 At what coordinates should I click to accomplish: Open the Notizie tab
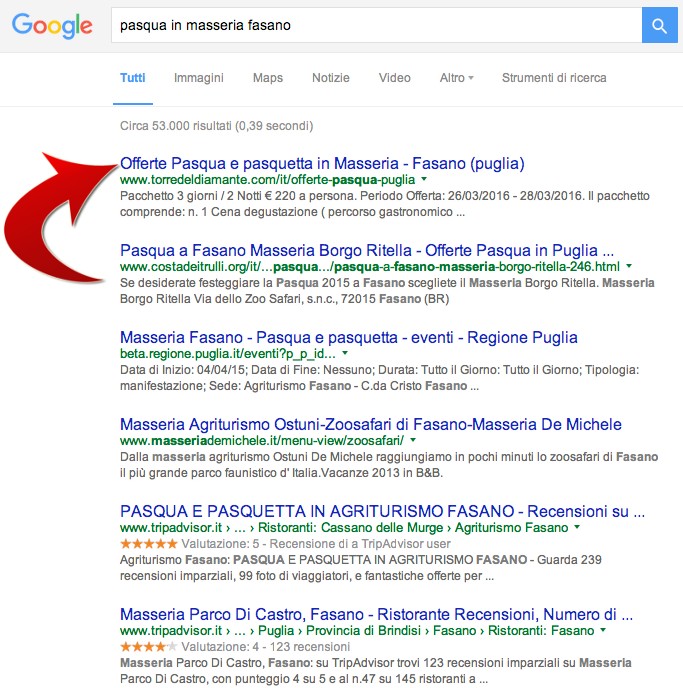click(331, 78)
